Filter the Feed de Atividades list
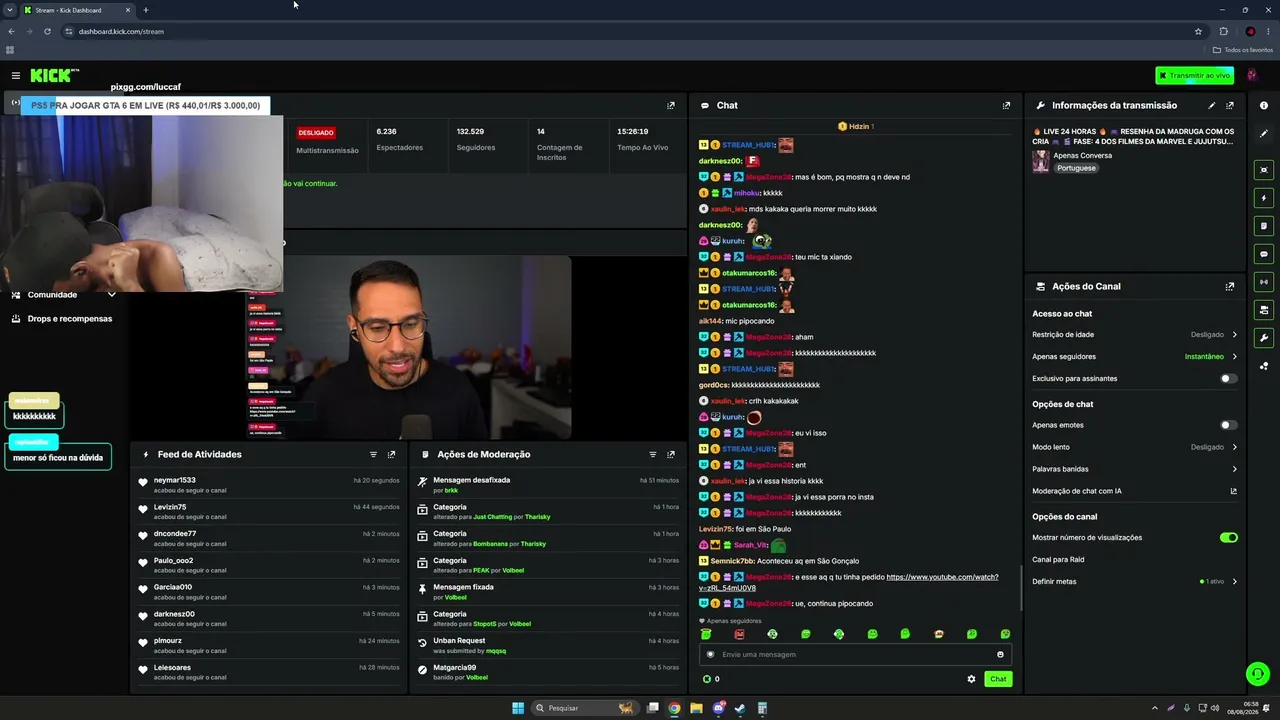Viewport: 1280px width, 720px height. [x=374, y=454]
